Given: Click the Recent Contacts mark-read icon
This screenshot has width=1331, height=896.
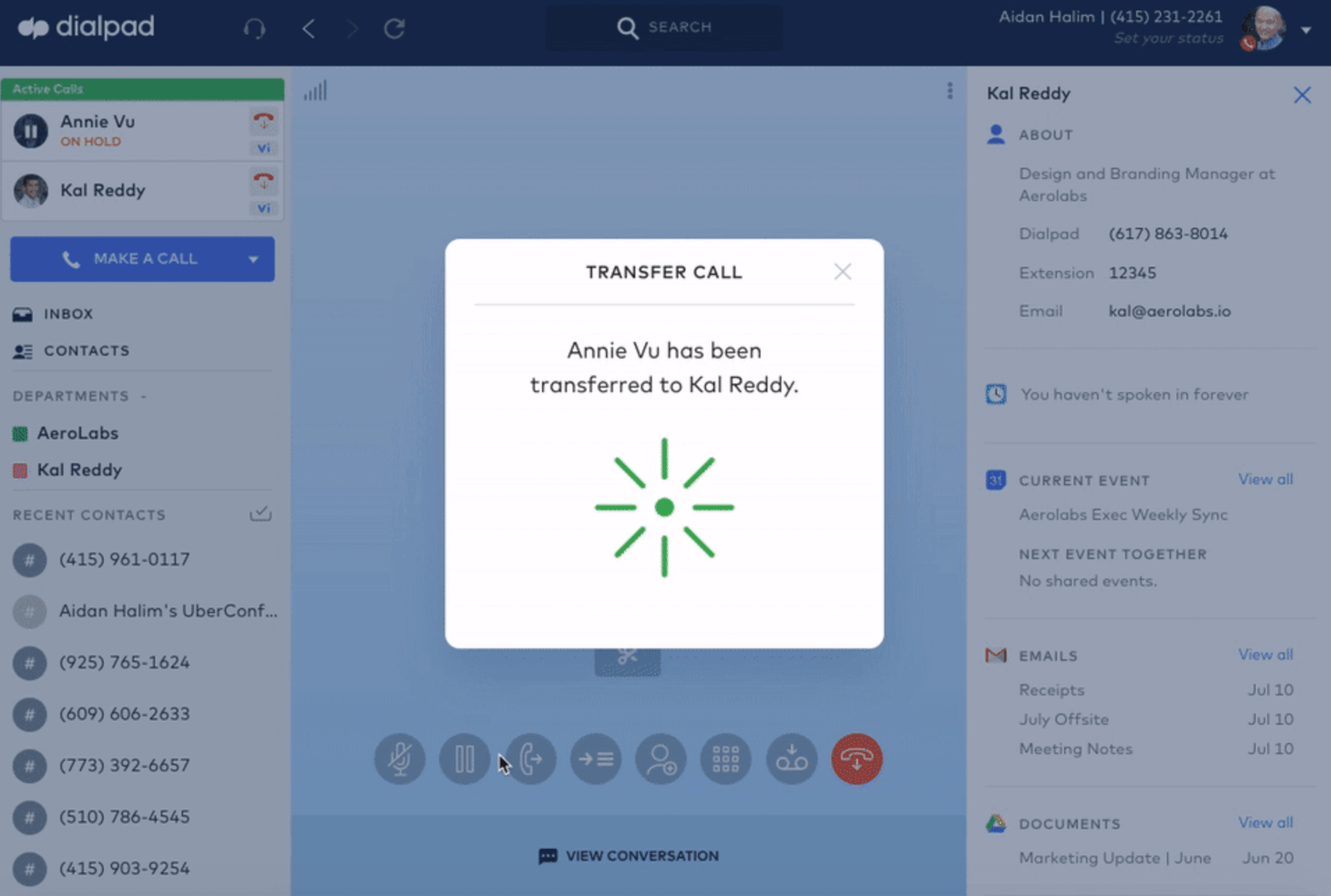Looking at the screenshot, I should point(261,514).
